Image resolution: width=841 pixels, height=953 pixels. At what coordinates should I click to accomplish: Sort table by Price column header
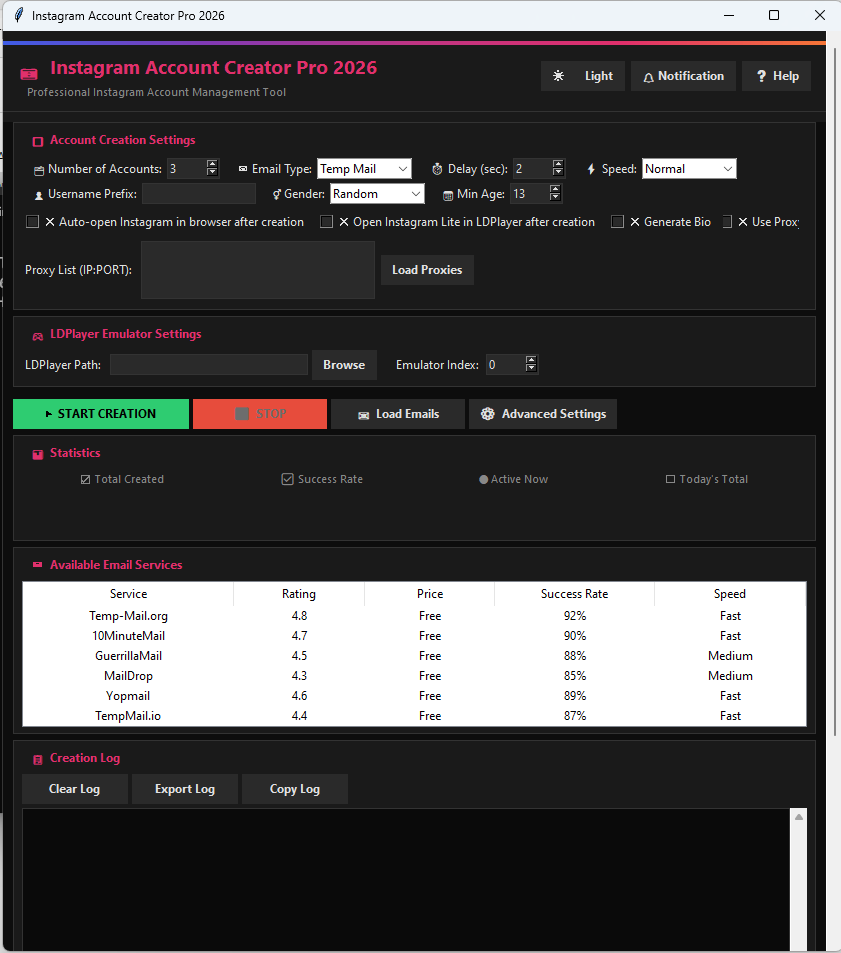(x=430, y=594)
